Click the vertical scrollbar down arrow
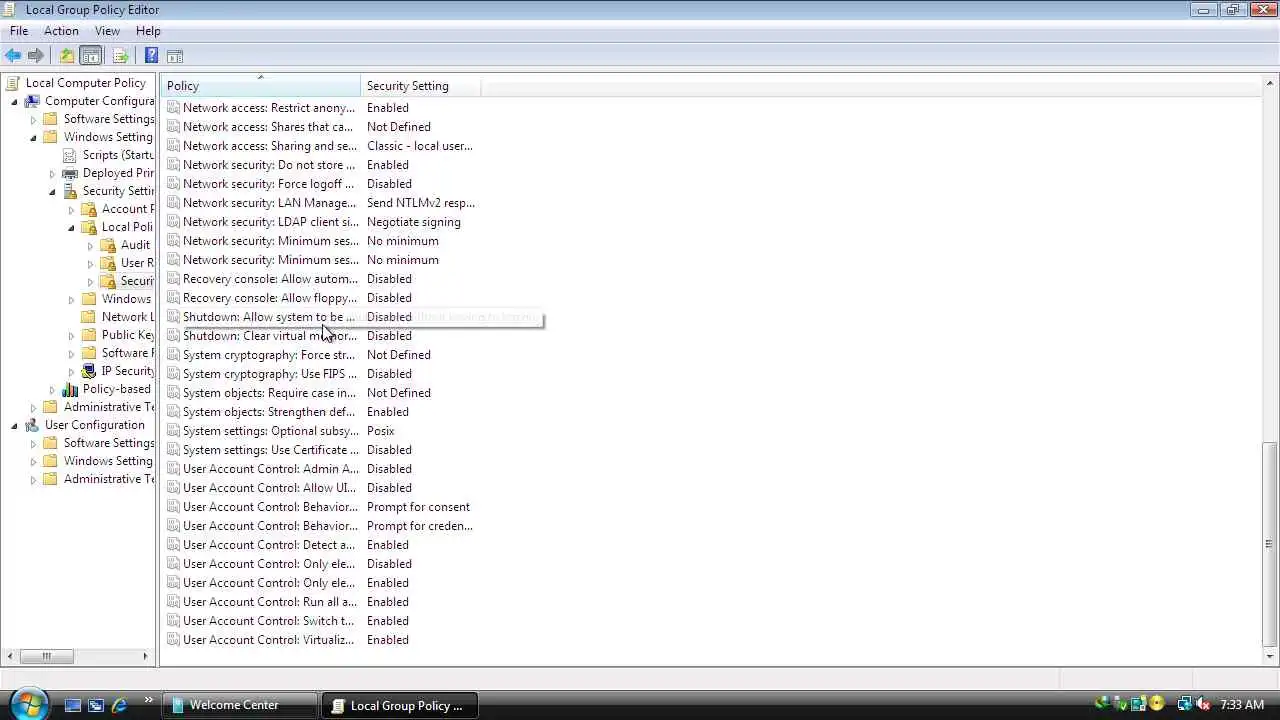The height and width of the screenshot is (720, 1280). coord(1270,656)
